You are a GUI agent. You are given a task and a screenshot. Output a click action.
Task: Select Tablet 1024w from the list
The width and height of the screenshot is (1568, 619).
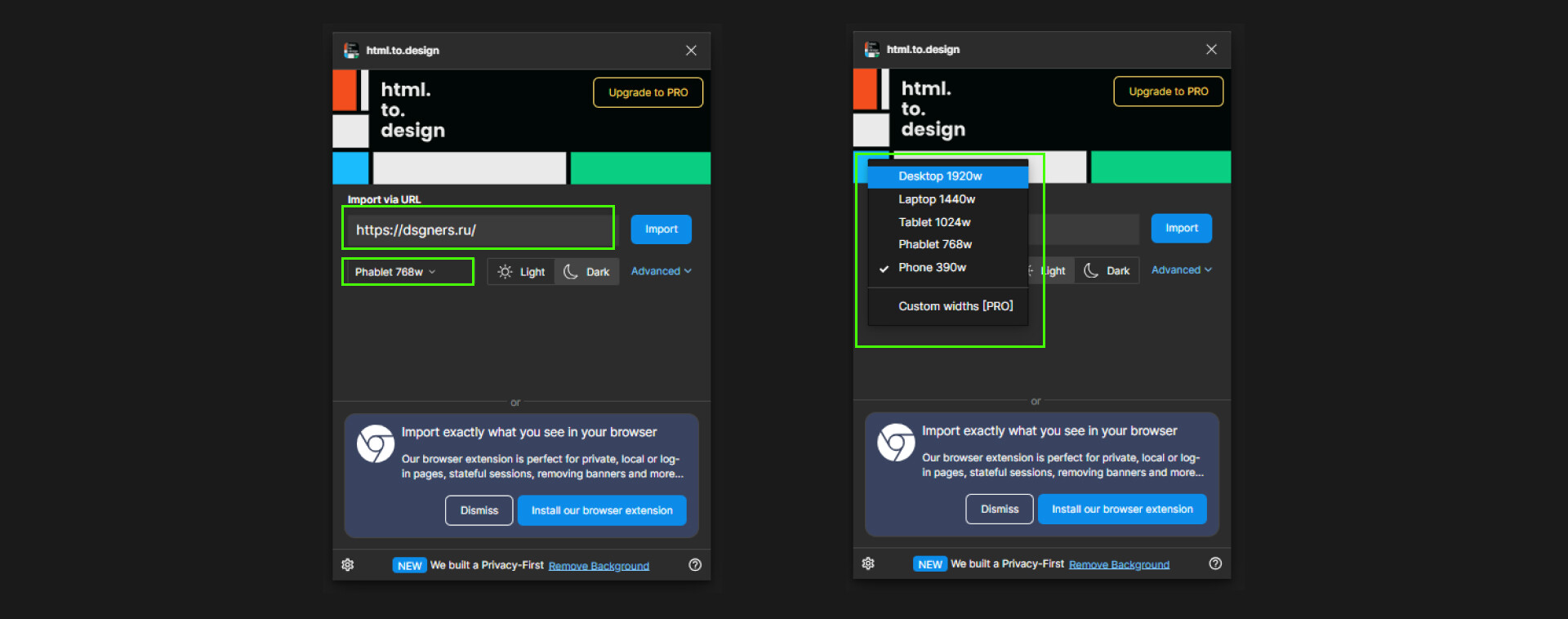click(x=947, y=222)
